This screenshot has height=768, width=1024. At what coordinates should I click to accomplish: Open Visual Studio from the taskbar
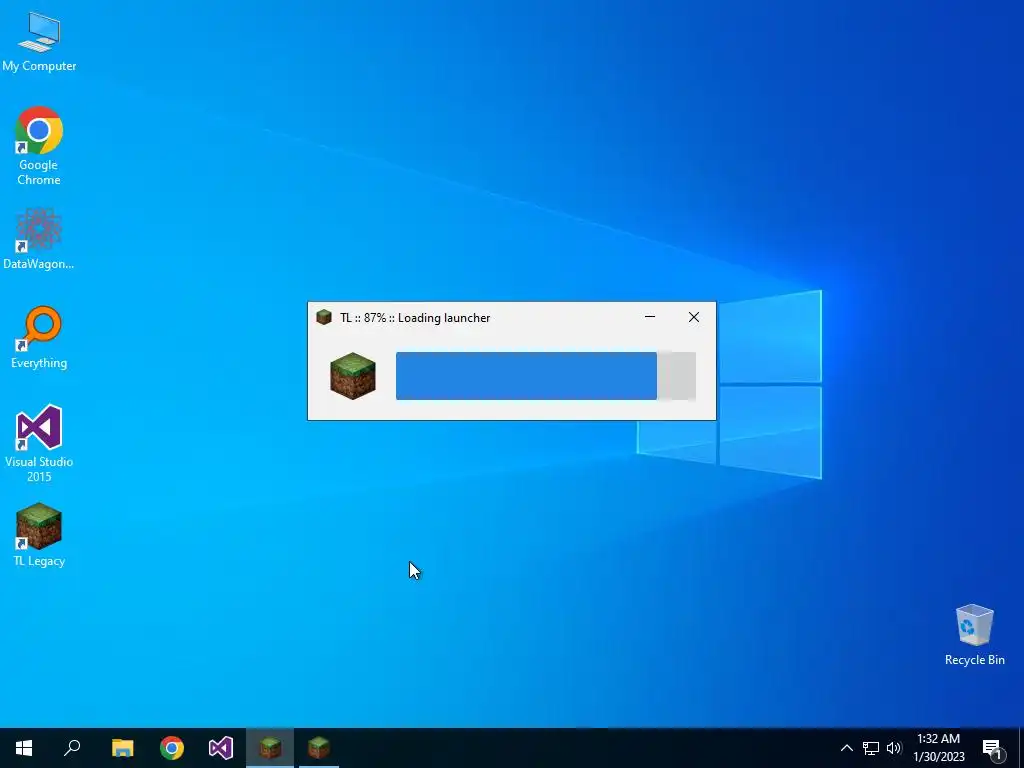[221, 748]
